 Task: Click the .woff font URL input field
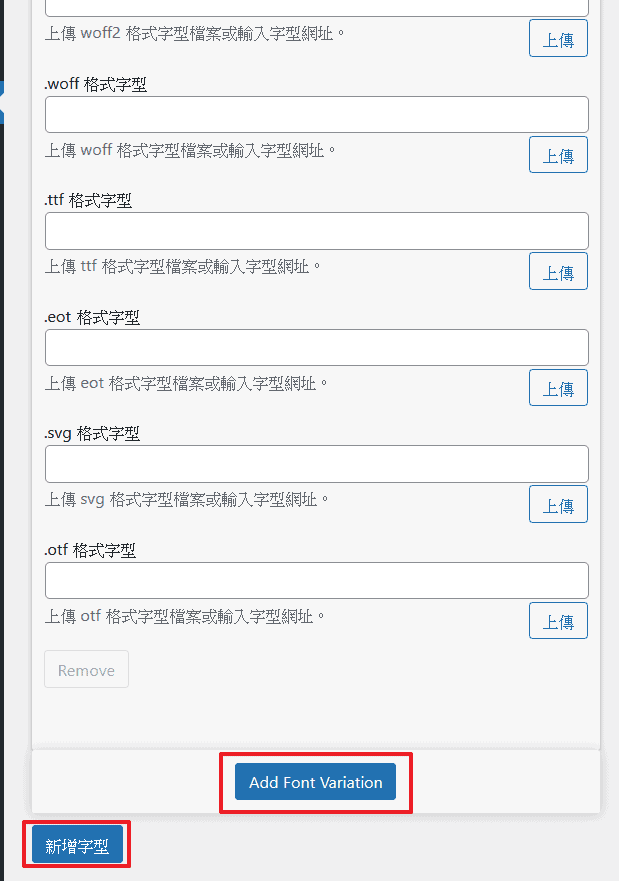(x=316, y=115)
